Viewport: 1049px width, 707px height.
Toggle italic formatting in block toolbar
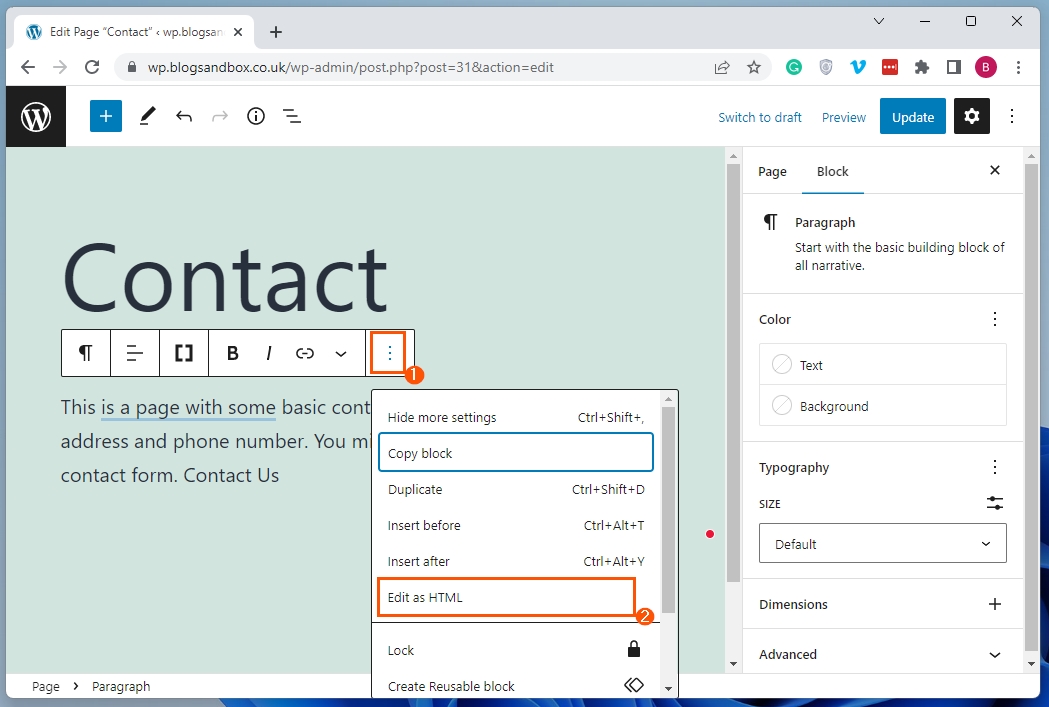coord(269,352)
